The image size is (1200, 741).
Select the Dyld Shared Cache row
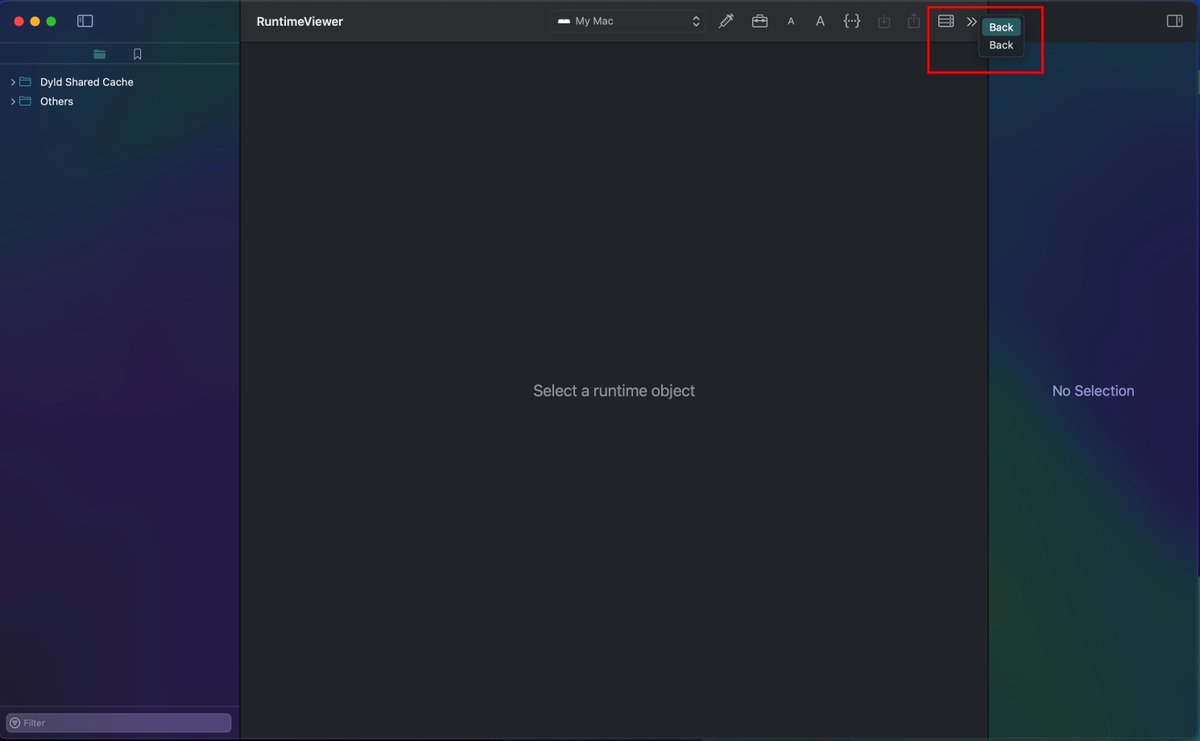coord(119,82)
